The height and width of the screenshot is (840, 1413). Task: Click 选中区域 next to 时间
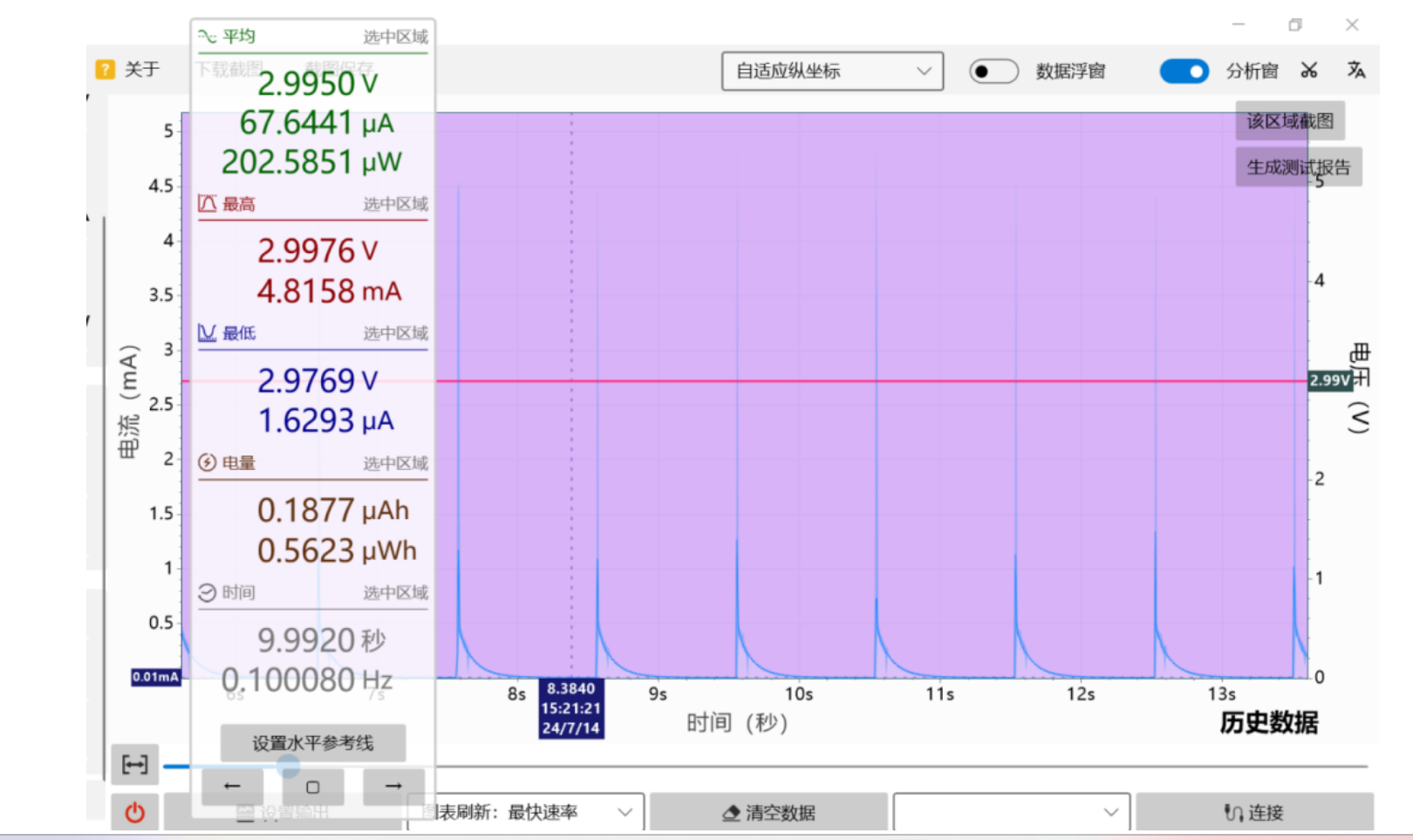pyautogui.click(x=396, y=593)
